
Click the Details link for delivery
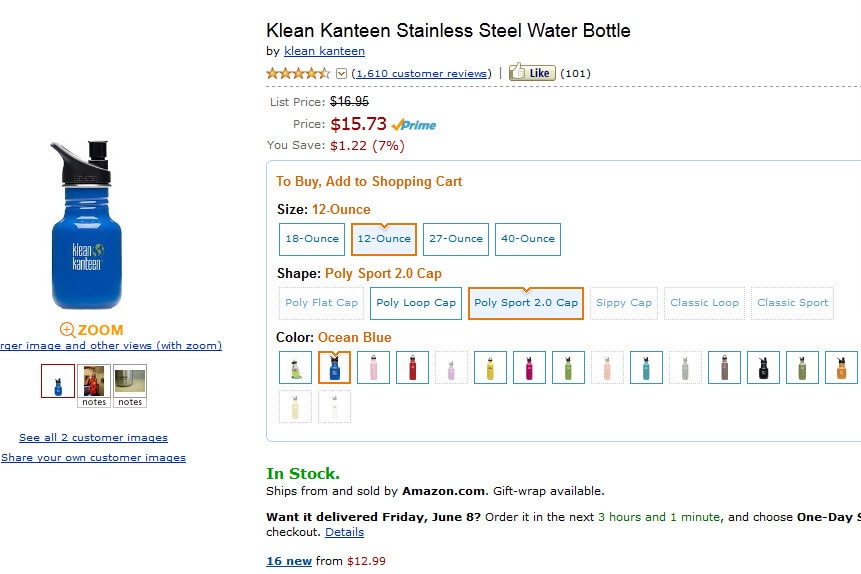(344, 532)
